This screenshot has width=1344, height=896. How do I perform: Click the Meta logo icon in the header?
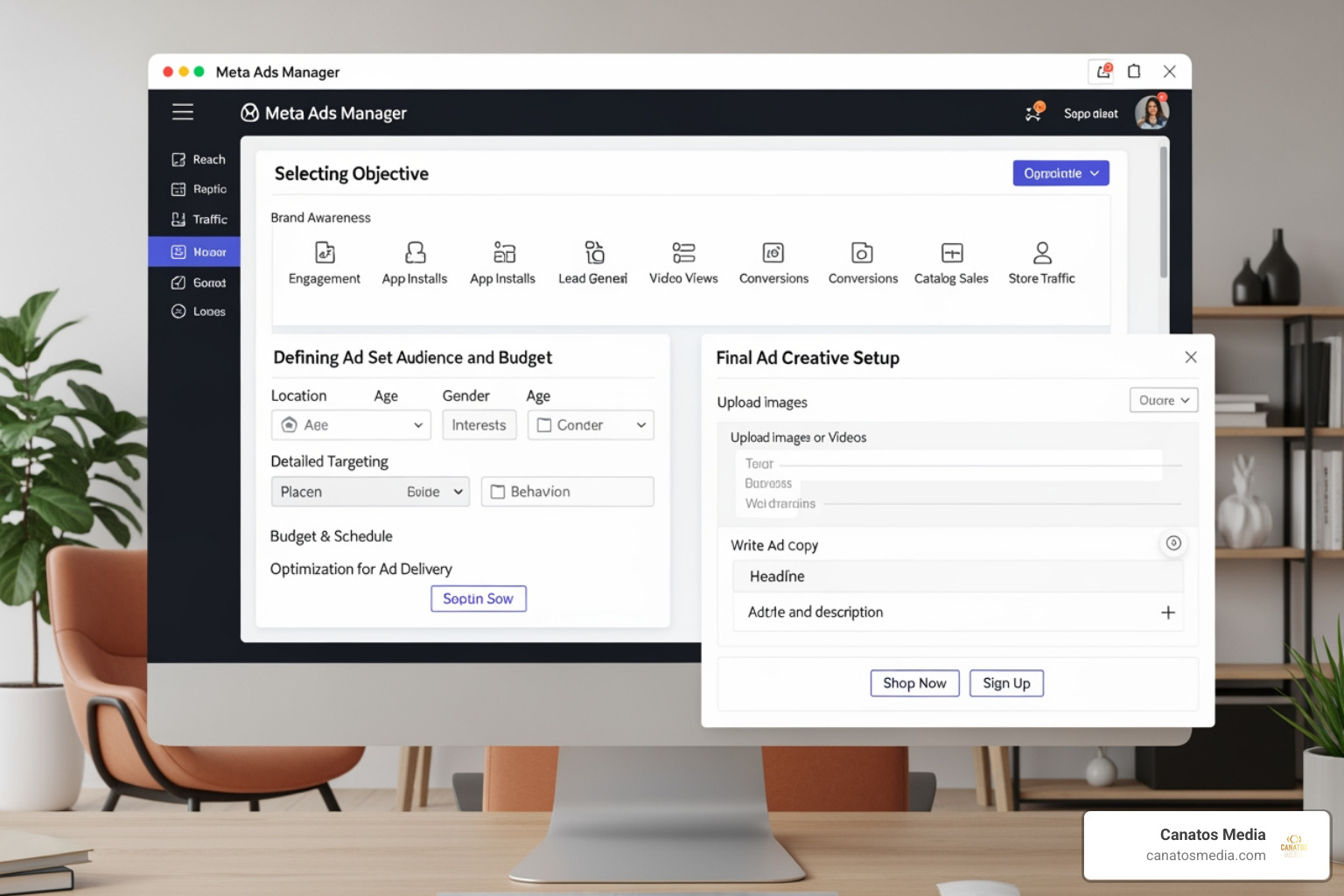tap(250, 113)
